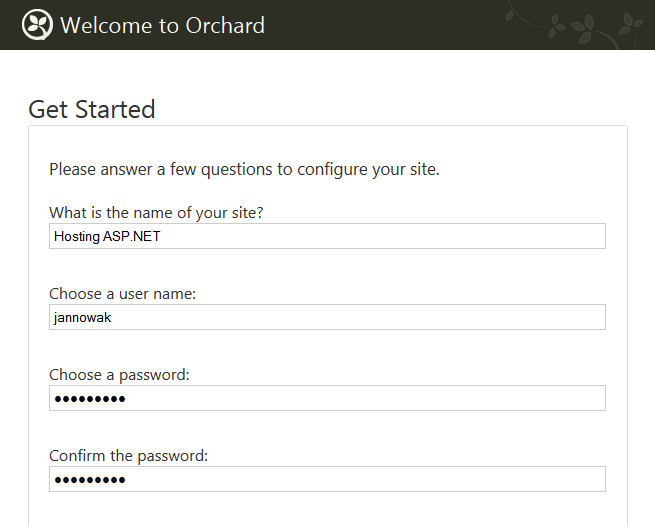This screenshot has width=655, height=525.
Task: Select the Get Started heading
Action: [x=91, y=109]
